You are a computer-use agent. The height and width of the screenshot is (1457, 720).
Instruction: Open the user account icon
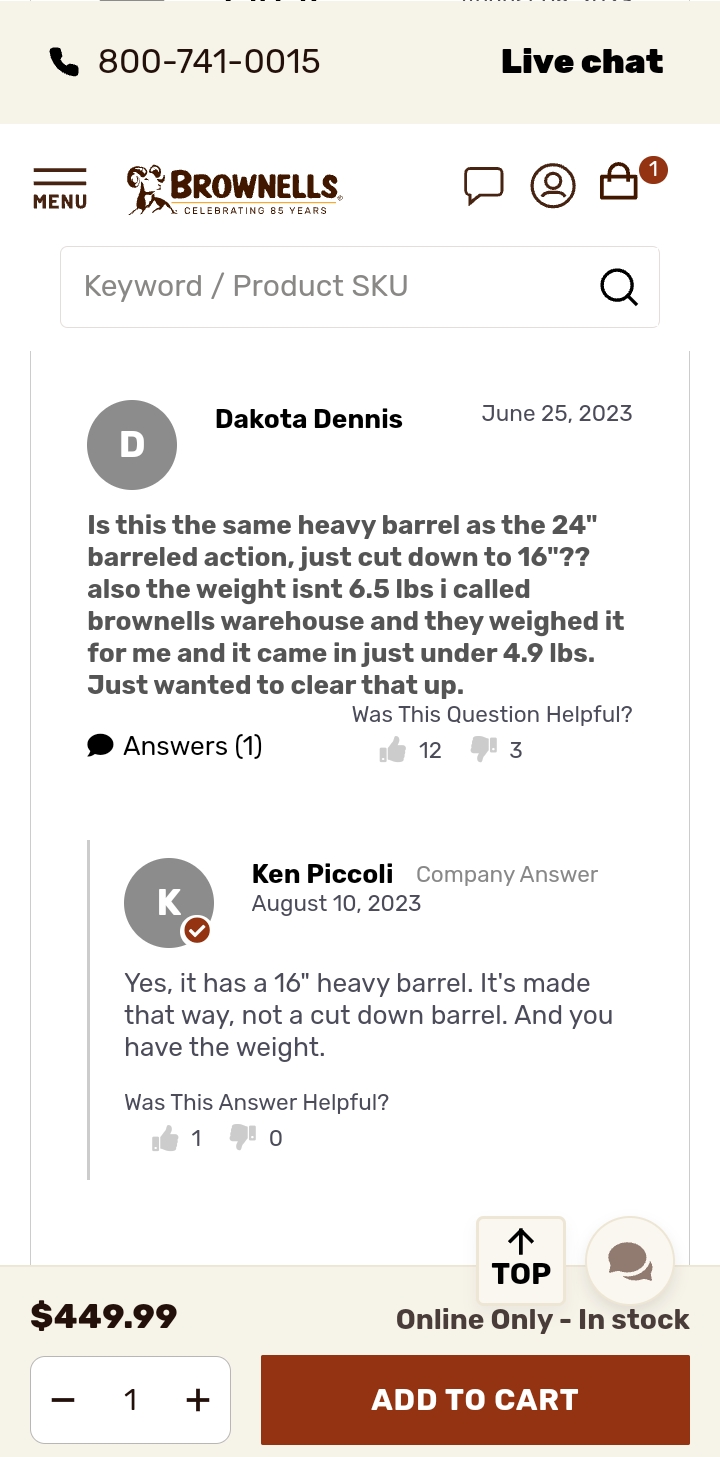pyautogui.click(x=553, y=186)
